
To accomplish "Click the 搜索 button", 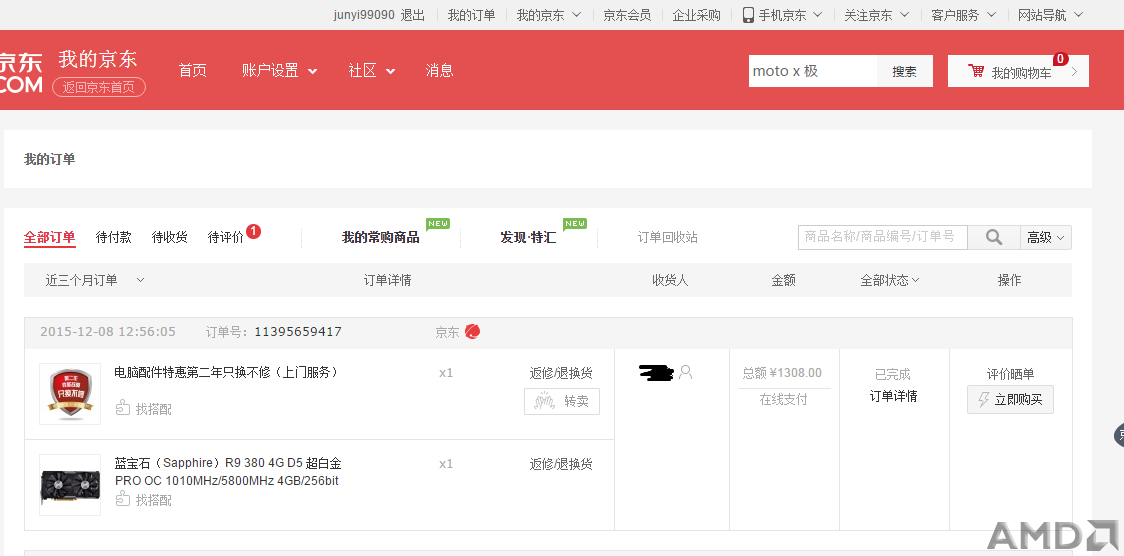I will [x=905, y=71].
